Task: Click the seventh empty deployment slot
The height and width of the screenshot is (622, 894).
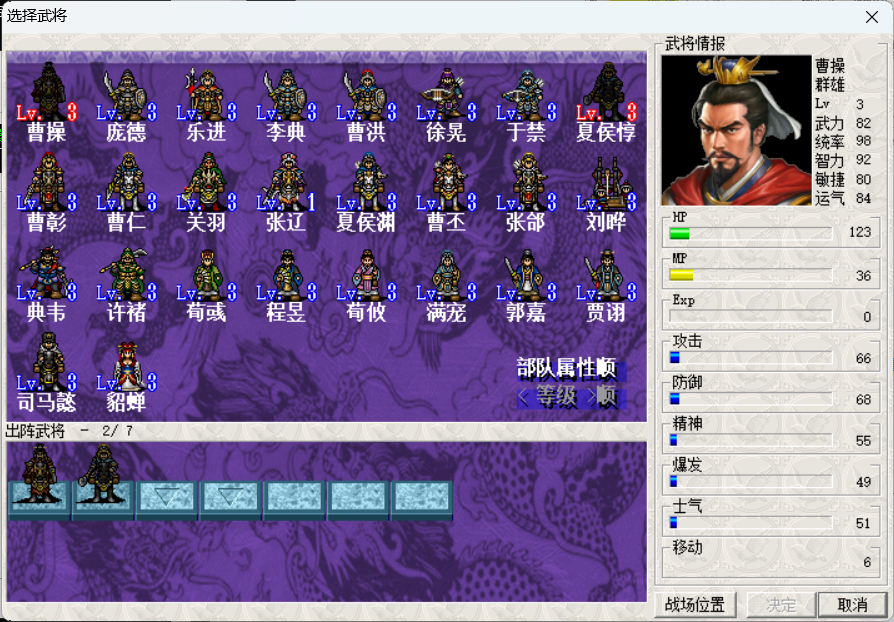Action: point(422,499)
